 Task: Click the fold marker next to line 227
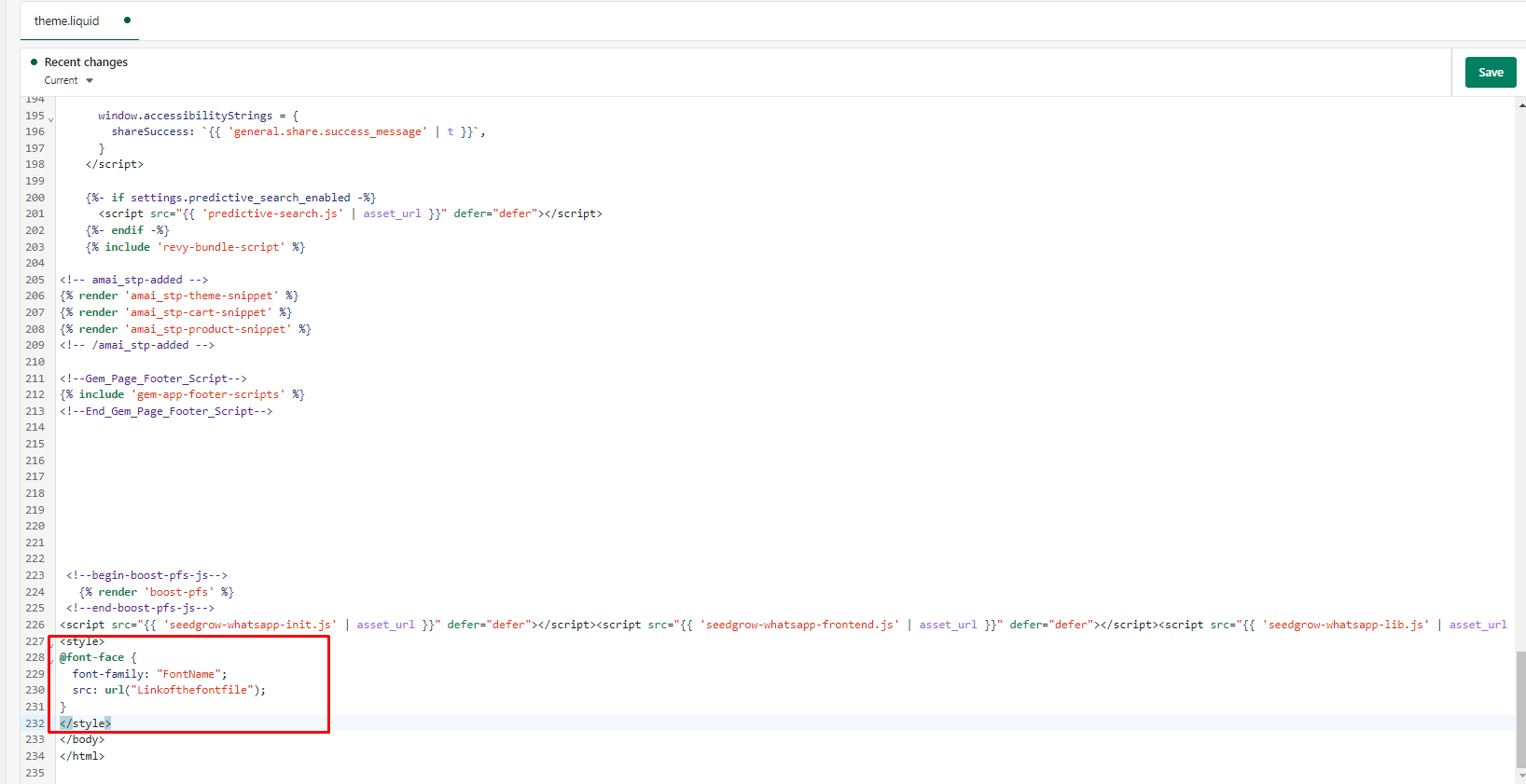(x=51, y=644)
